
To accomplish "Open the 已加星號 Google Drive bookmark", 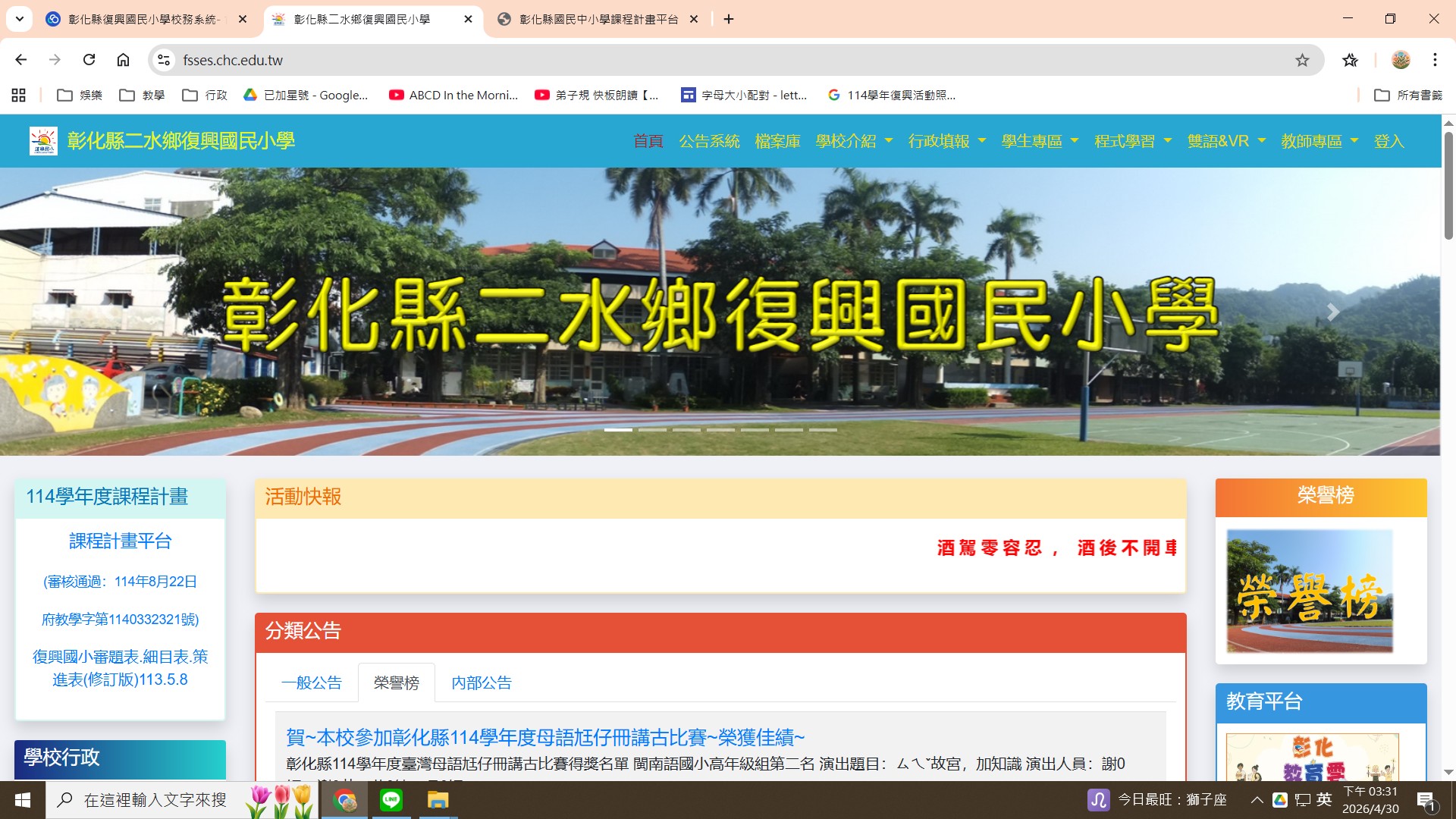I will click(306, 95).
